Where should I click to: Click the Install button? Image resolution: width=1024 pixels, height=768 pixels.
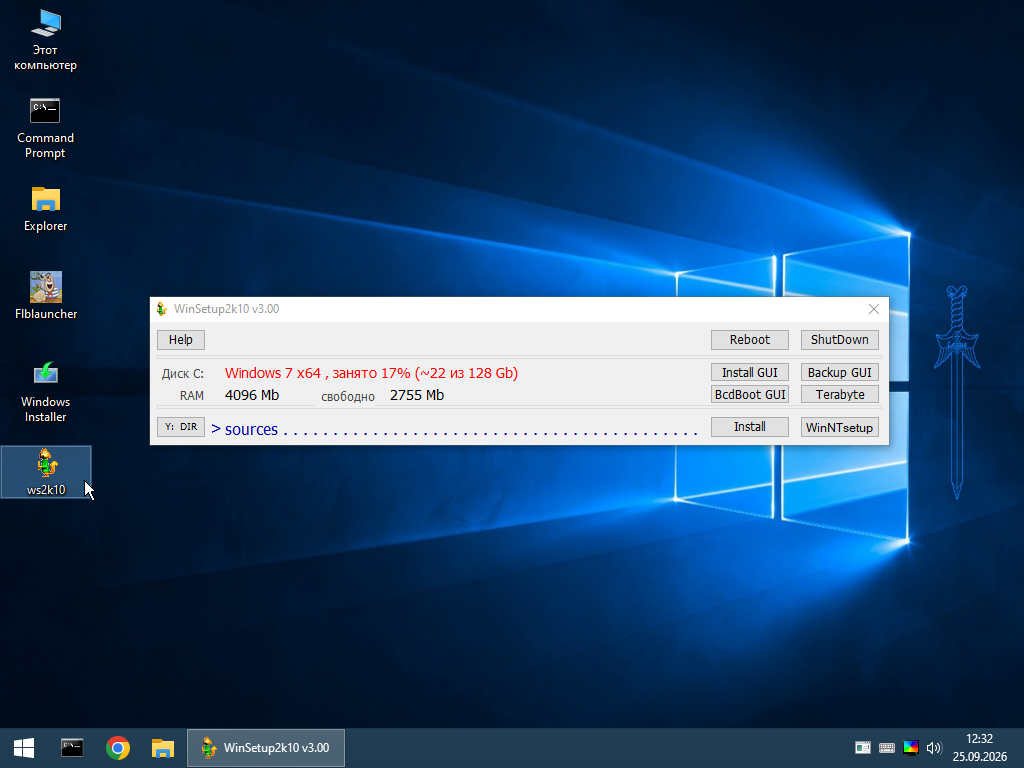[x=750, y=427]
